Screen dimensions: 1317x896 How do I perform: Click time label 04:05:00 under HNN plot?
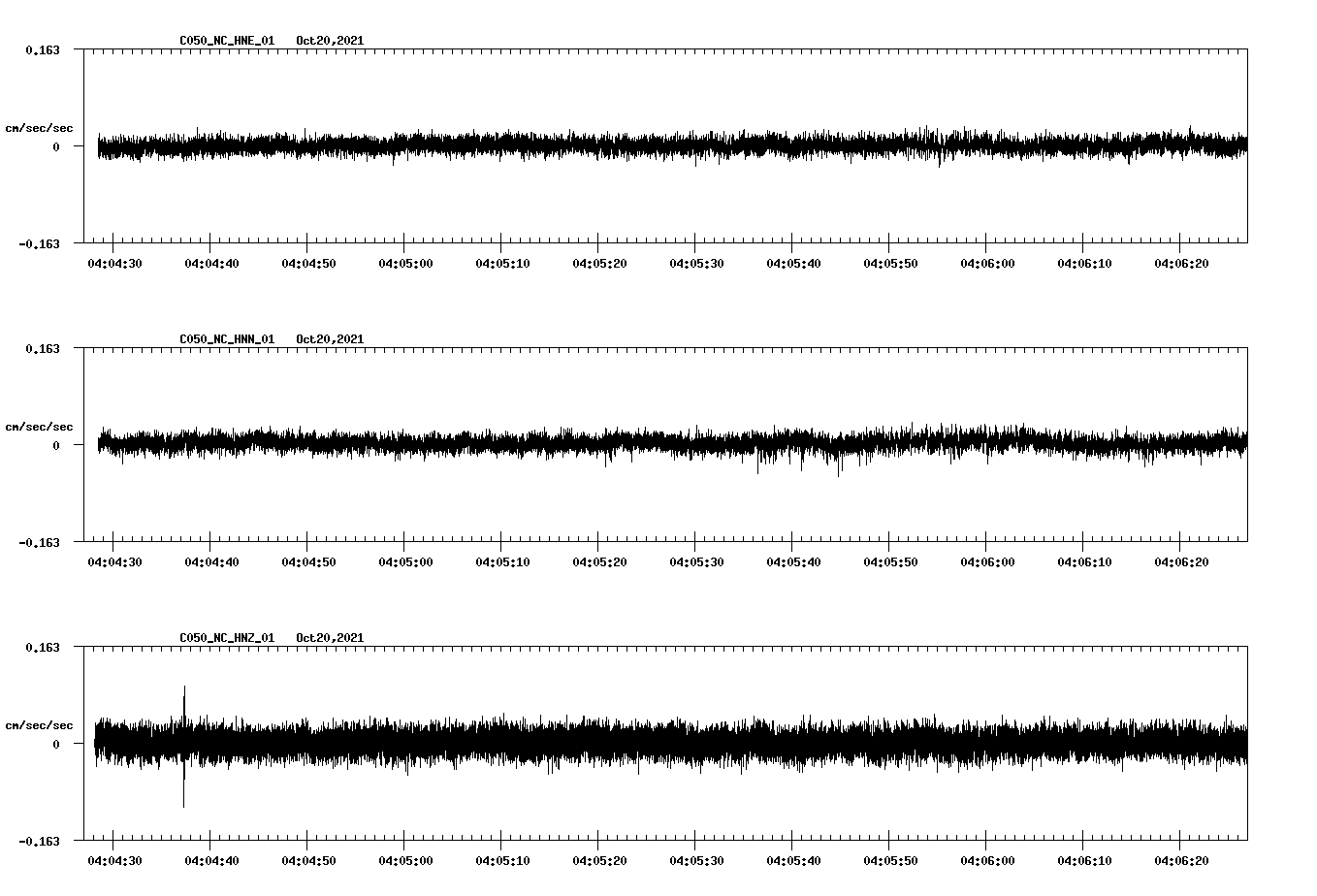pyautogui.click(x=405, y=562)
